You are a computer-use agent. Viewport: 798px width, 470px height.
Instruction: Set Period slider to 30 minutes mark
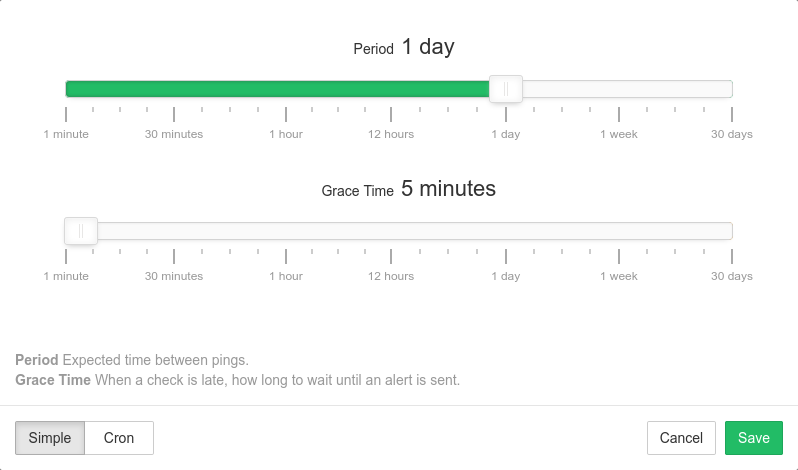(x=174, y=89)
